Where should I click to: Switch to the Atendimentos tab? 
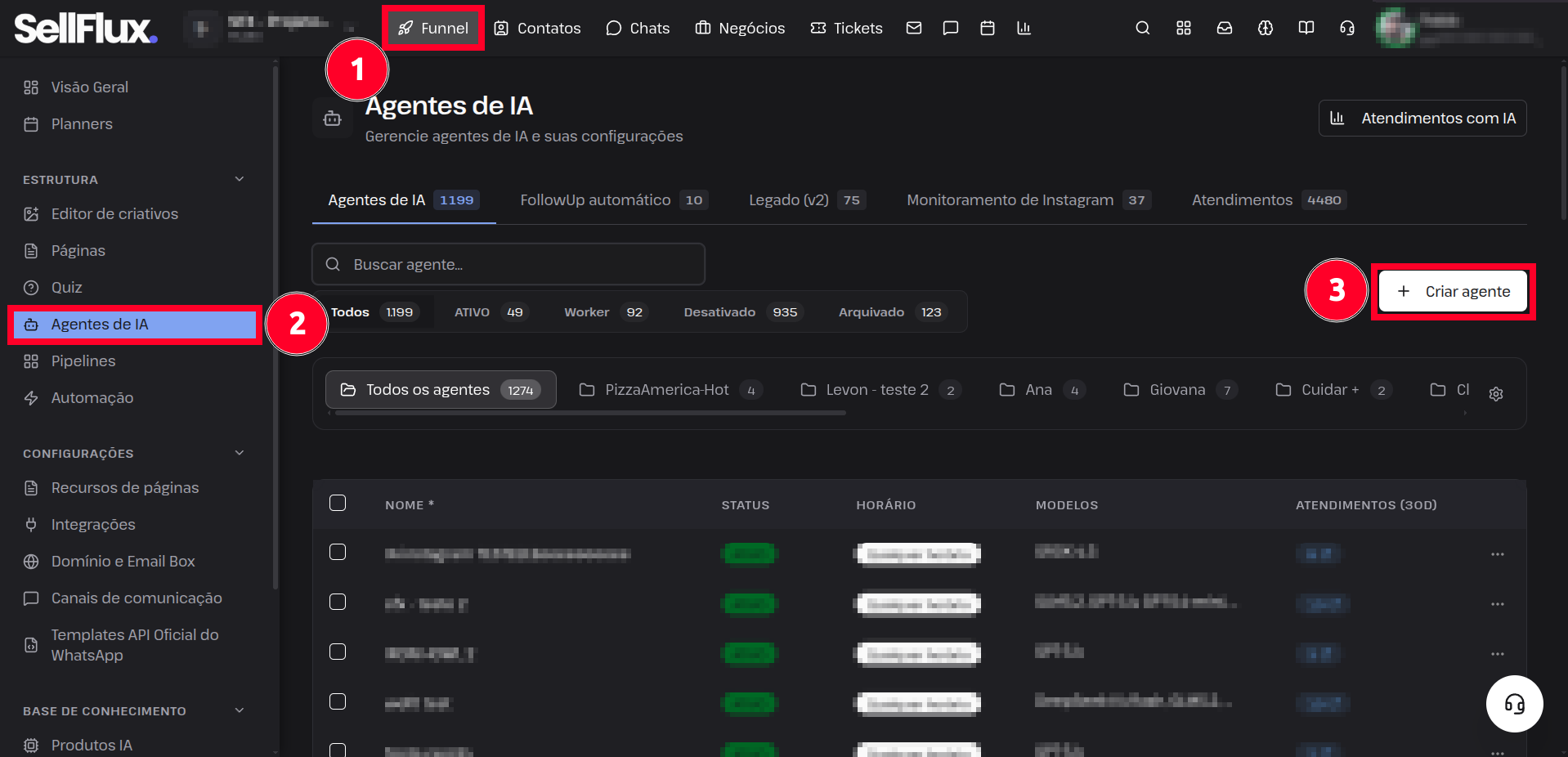tap(1270, 200)
